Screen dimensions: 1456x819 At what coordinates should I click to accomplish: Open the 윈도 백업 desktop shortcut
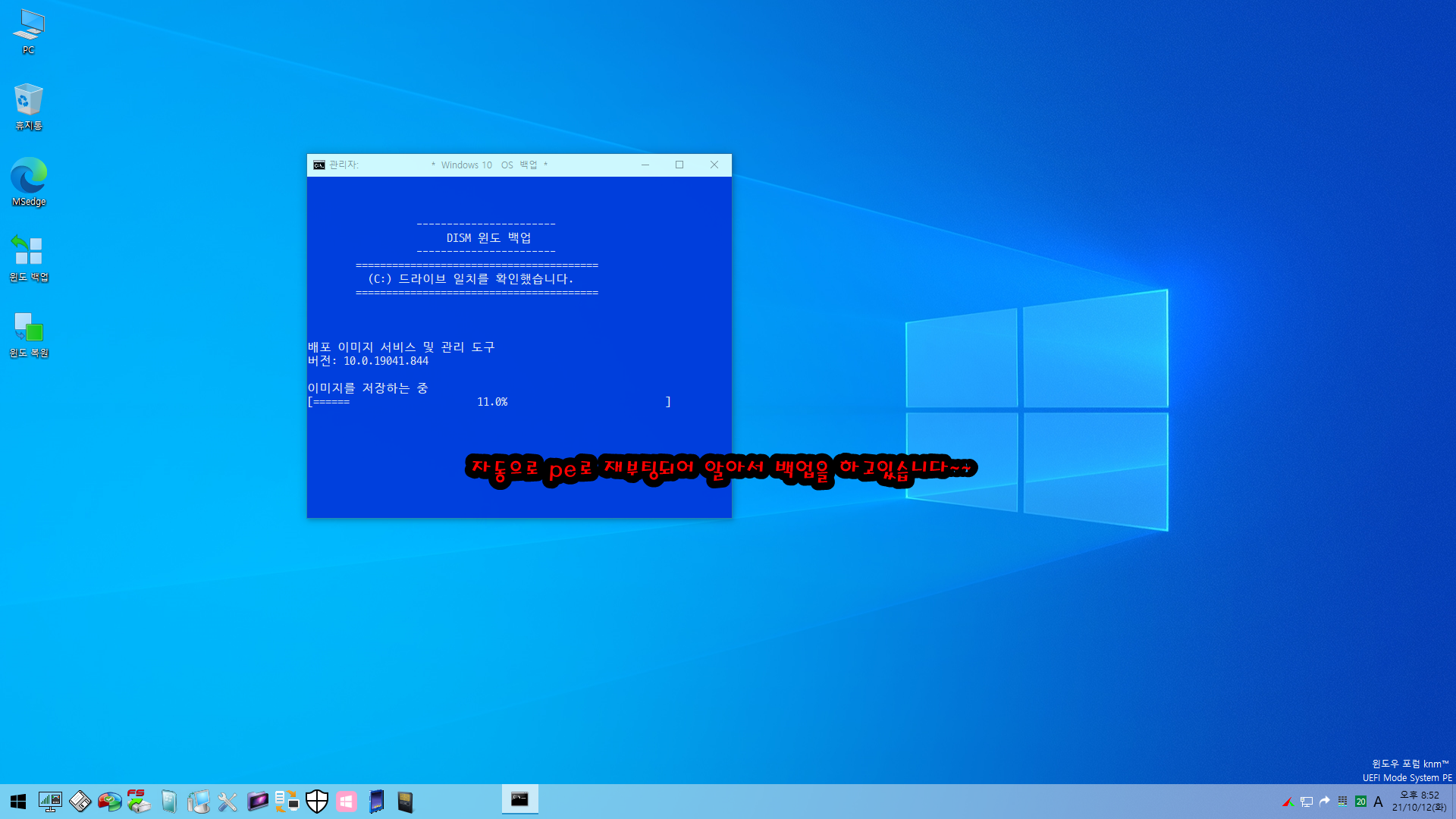point(29,258)
